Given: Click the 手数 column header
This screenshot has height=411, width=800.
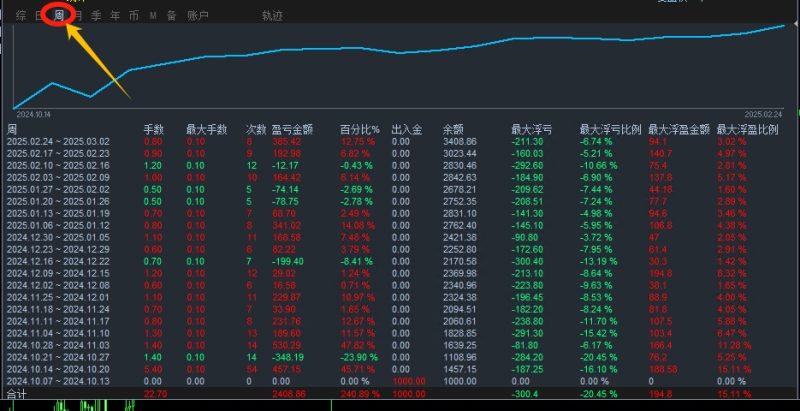Looking at the screenshot, I should [x=154, y=130].
